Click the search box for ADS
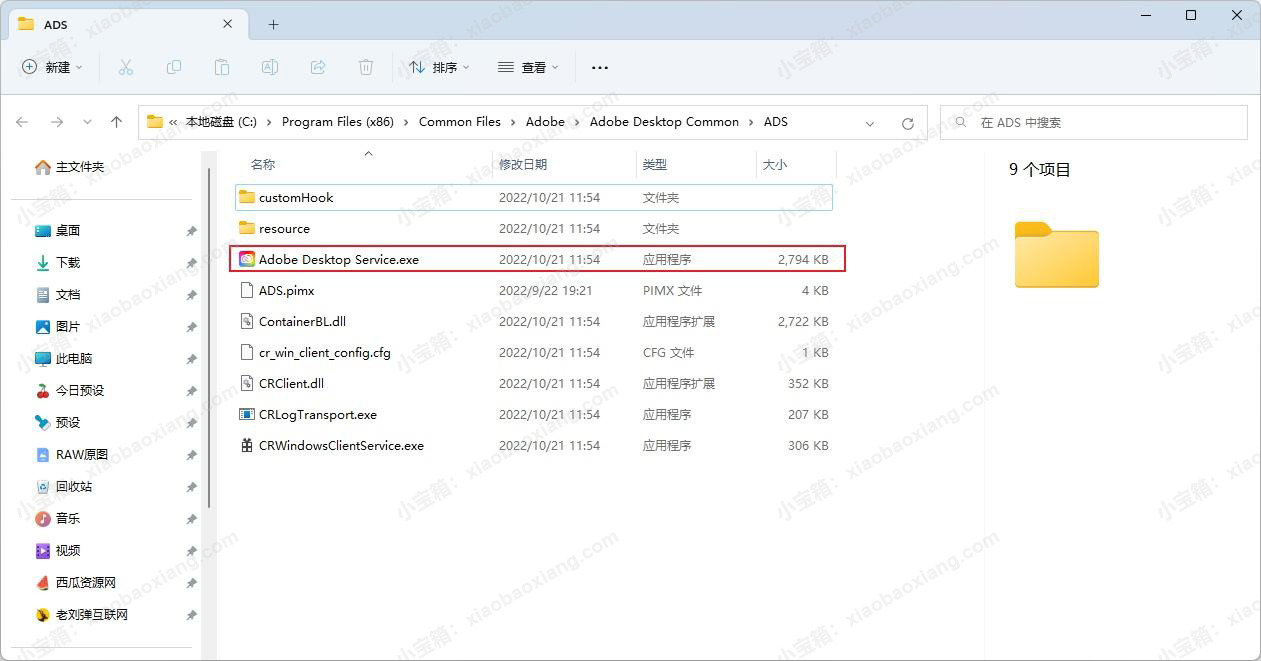Image resolution: width=1261 pixels, height=661 pixels. pos(1100,122)
